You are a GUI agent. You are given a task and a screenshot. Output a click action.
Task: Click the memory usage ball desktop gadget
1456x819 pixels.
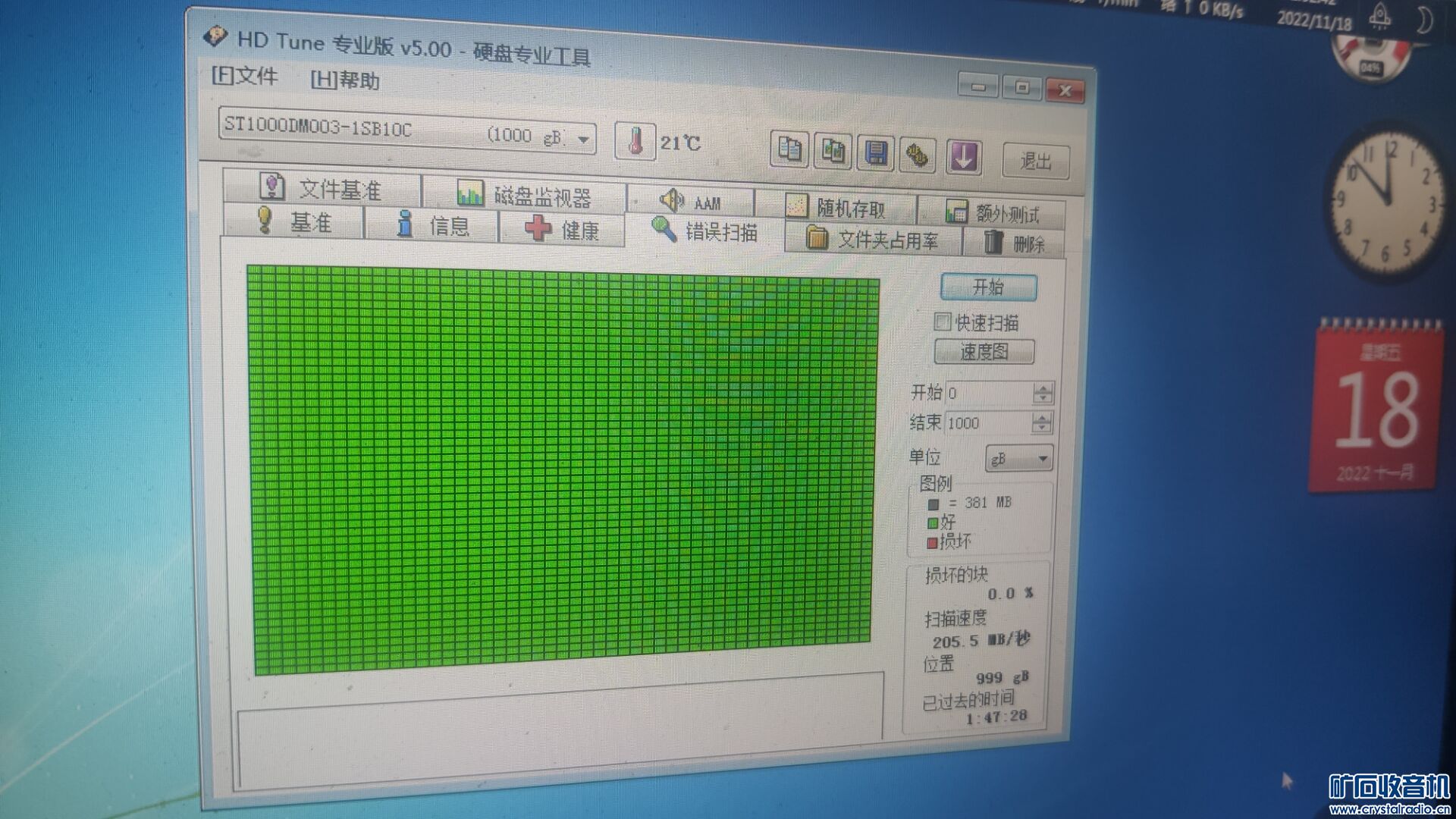coord(1371,58)
